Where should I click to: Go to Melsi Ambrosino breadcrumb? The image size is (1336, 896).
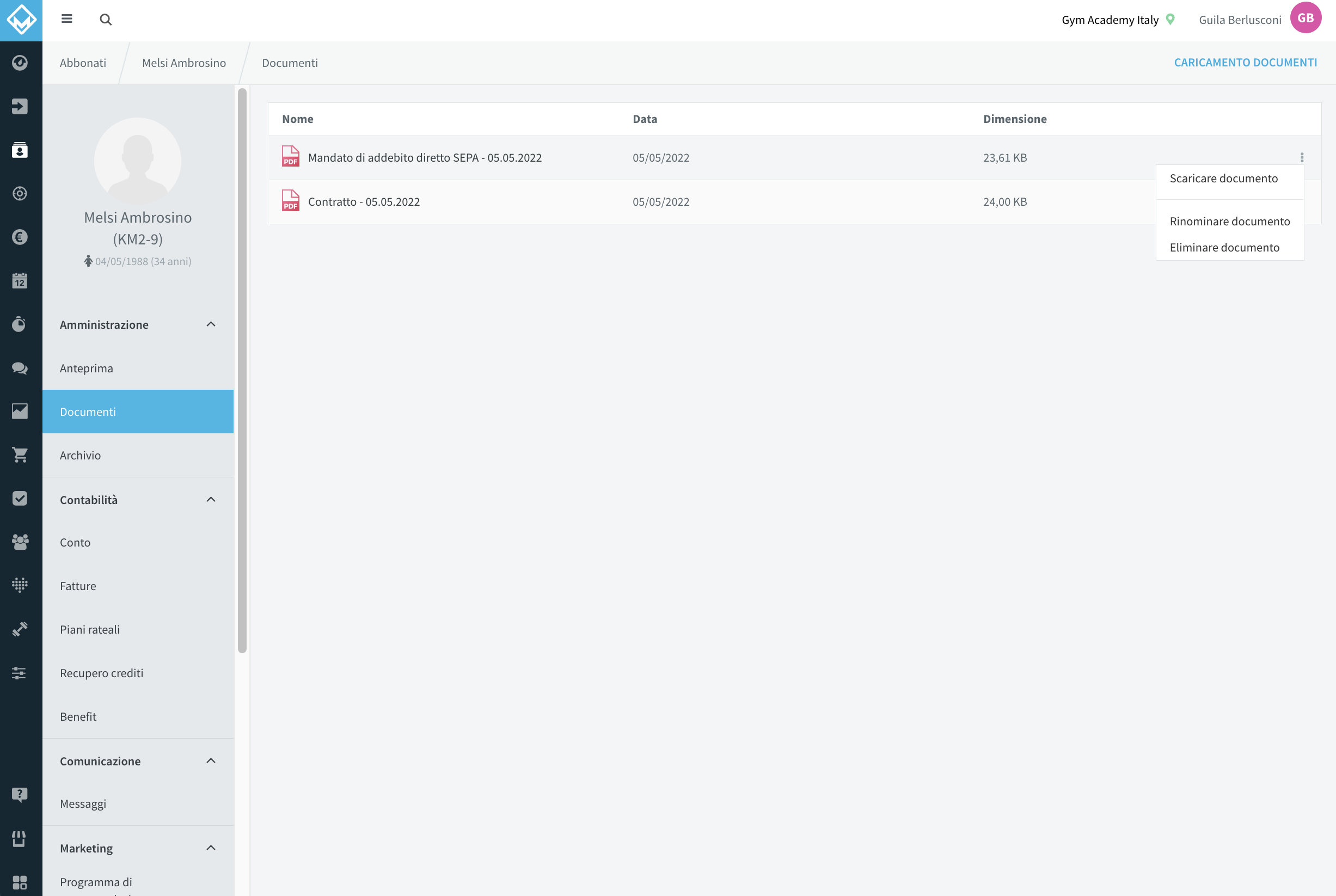(184, 63)
